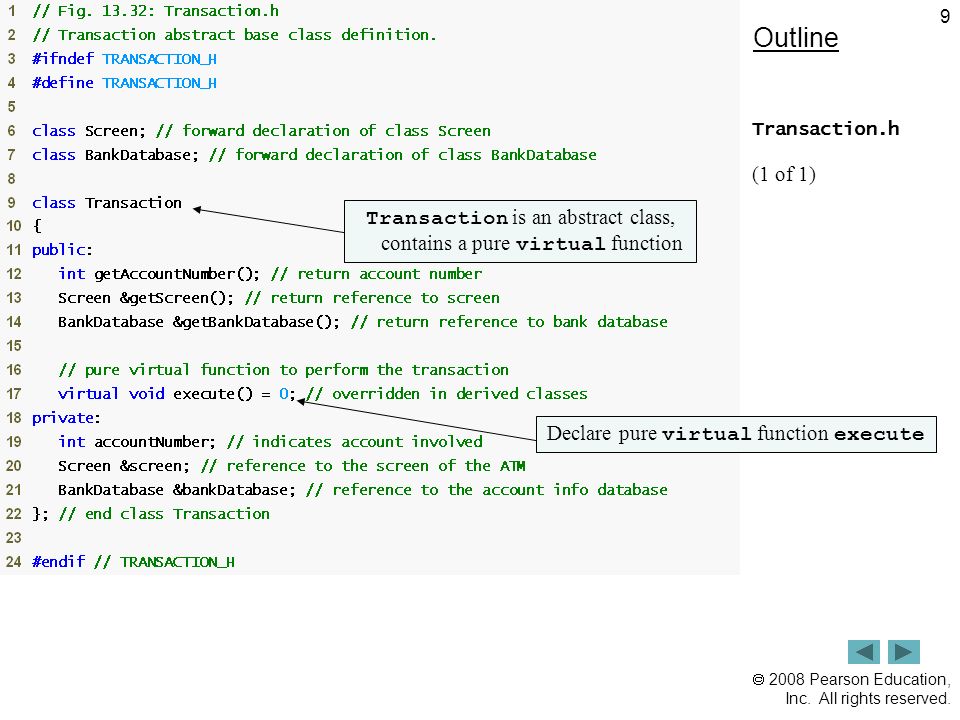The height and width of the screenshot is (720, 960).
Task: Go to the previous slide arrow
Action: (x=863, y=651)
